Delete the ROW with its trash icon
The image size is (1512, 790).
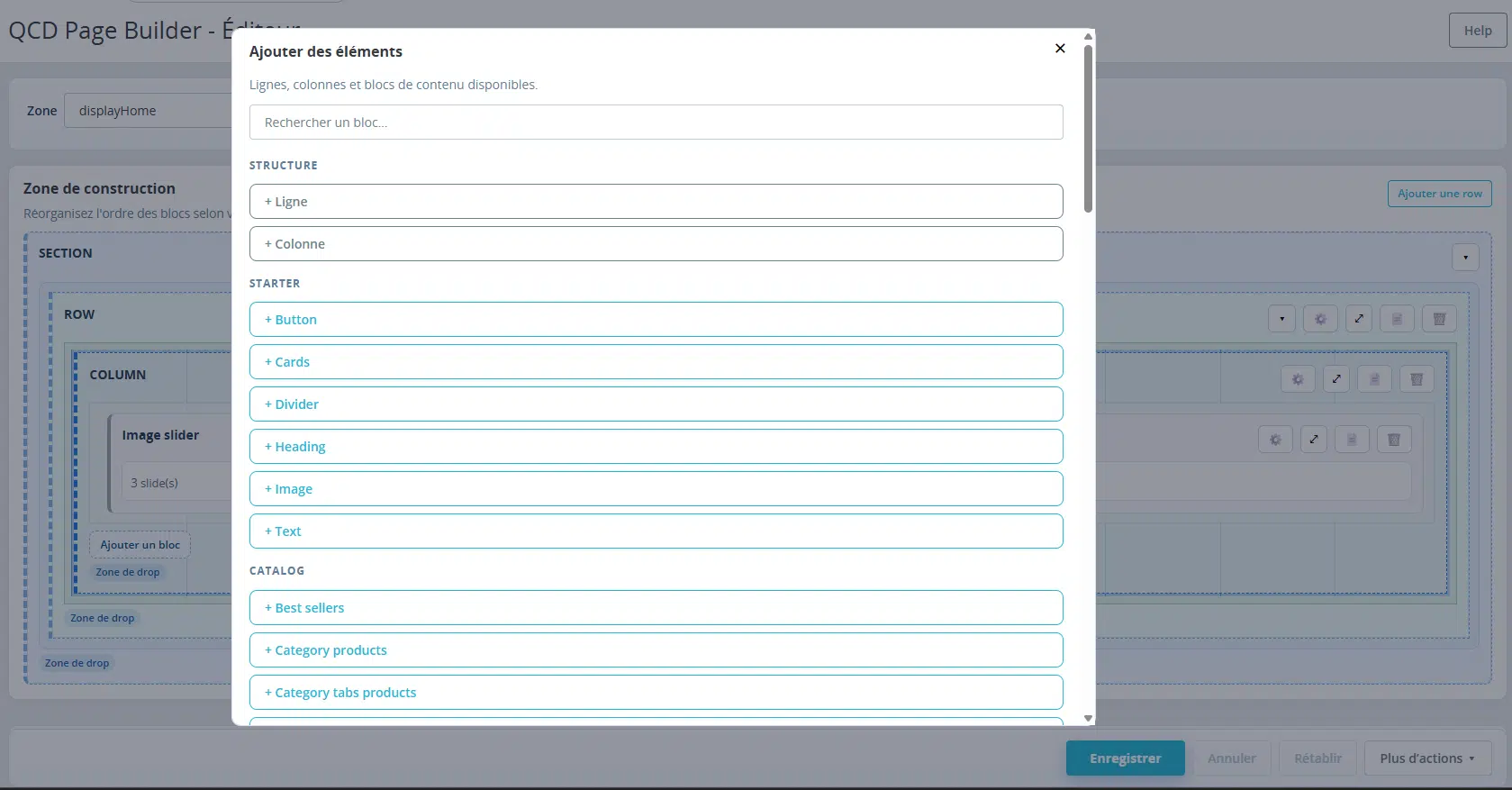pyautogui.click(x=1439, y=319)
